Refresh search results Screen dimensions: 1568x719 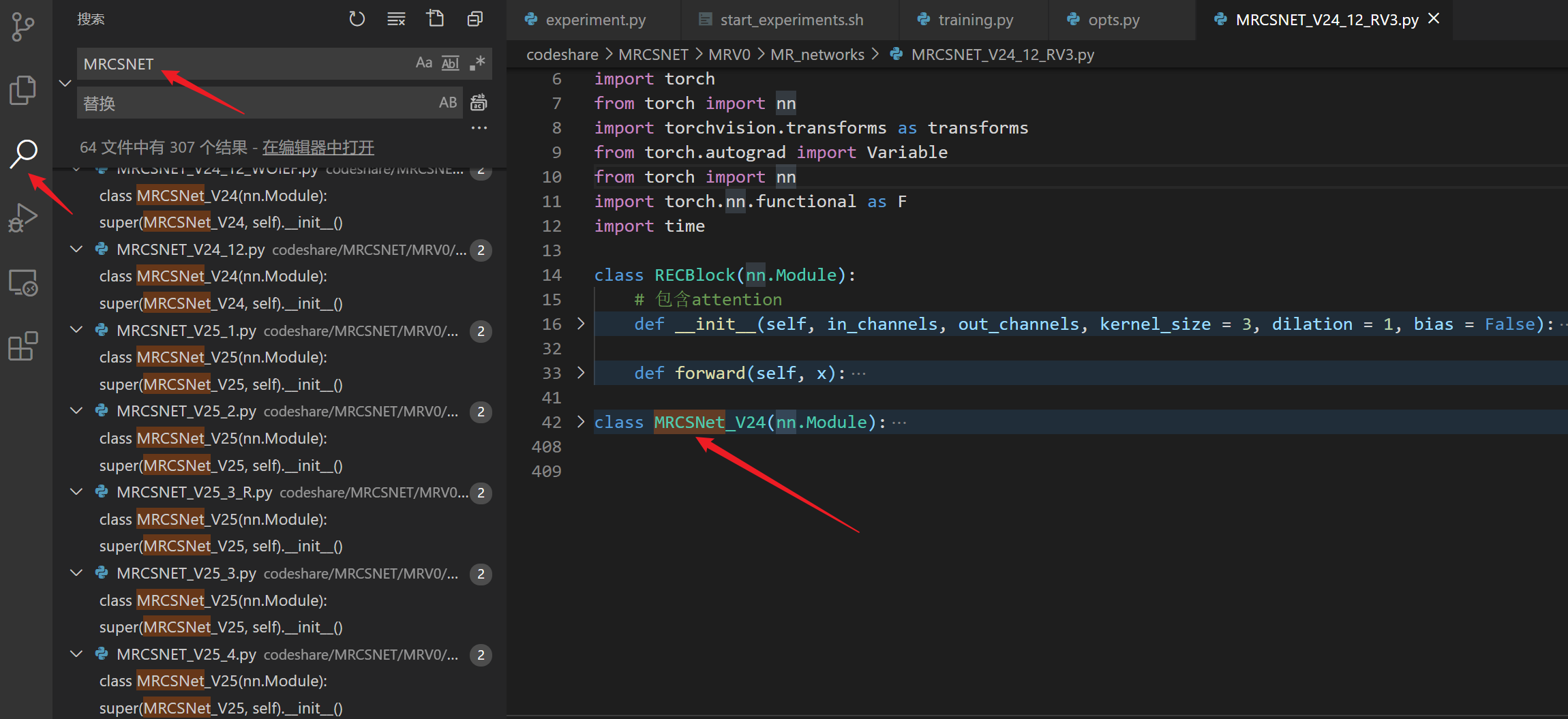pos(357,19)
